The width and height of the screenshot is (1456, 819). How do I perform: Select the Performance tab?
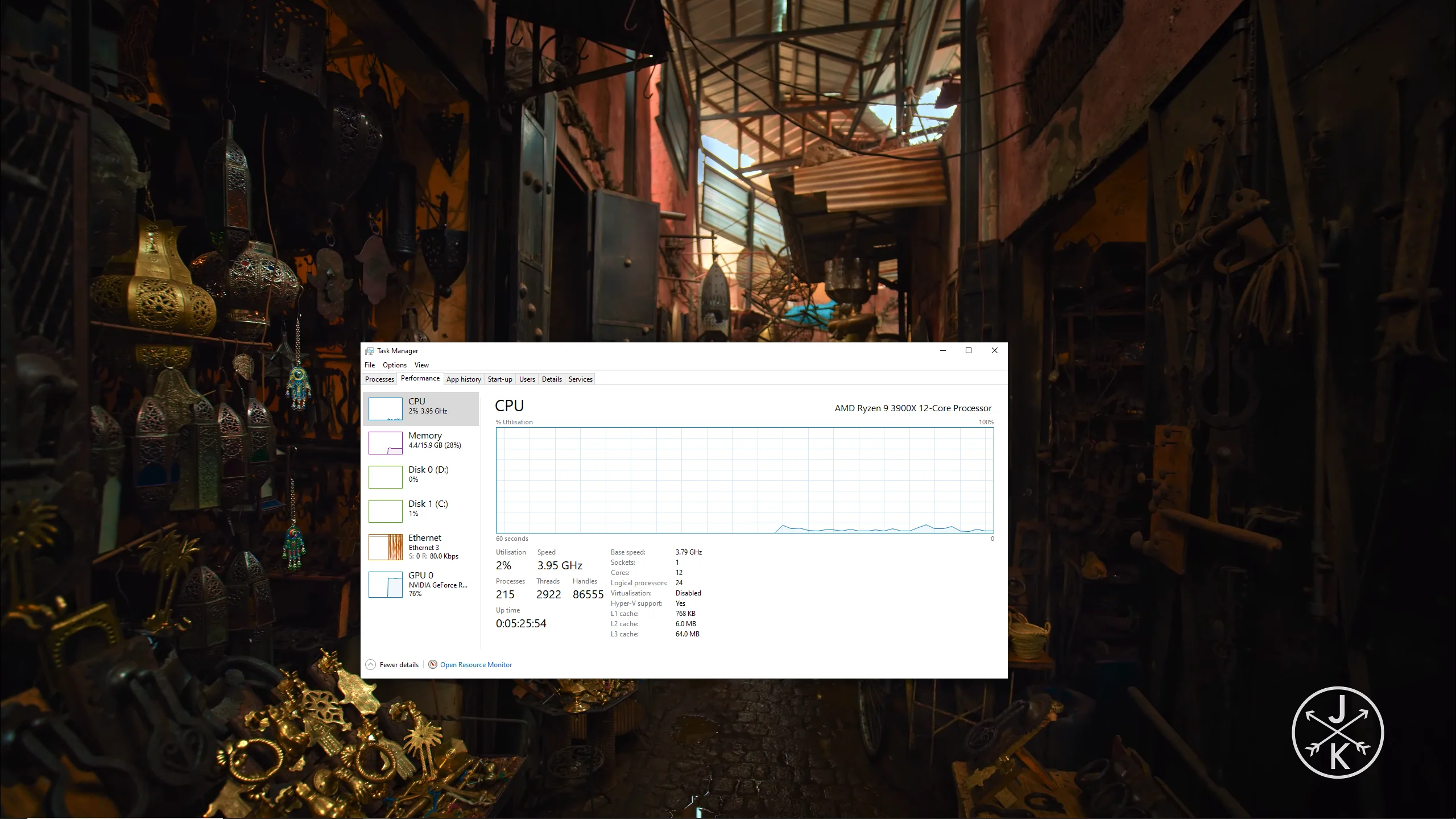(x=420, y=378)
